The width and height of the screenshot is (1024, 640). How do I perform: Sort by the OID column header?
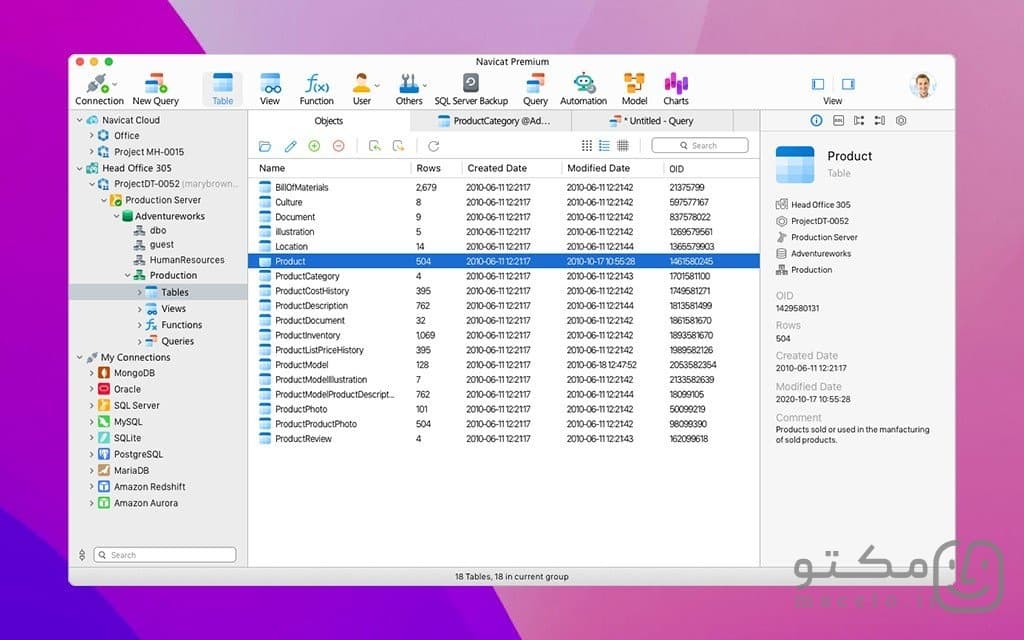click(711, 168)
